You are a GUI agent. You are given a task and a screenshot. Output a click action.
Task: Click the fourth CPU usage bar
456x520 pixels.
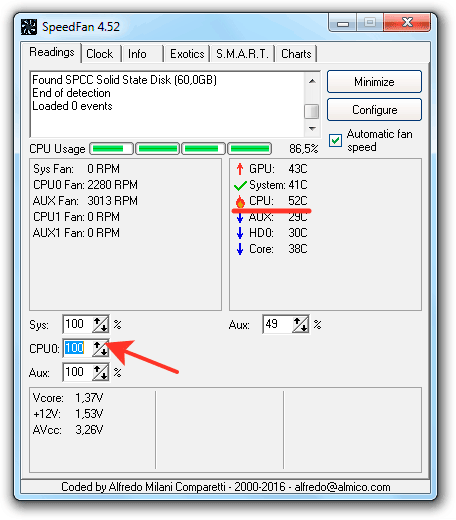coord(250,149)
